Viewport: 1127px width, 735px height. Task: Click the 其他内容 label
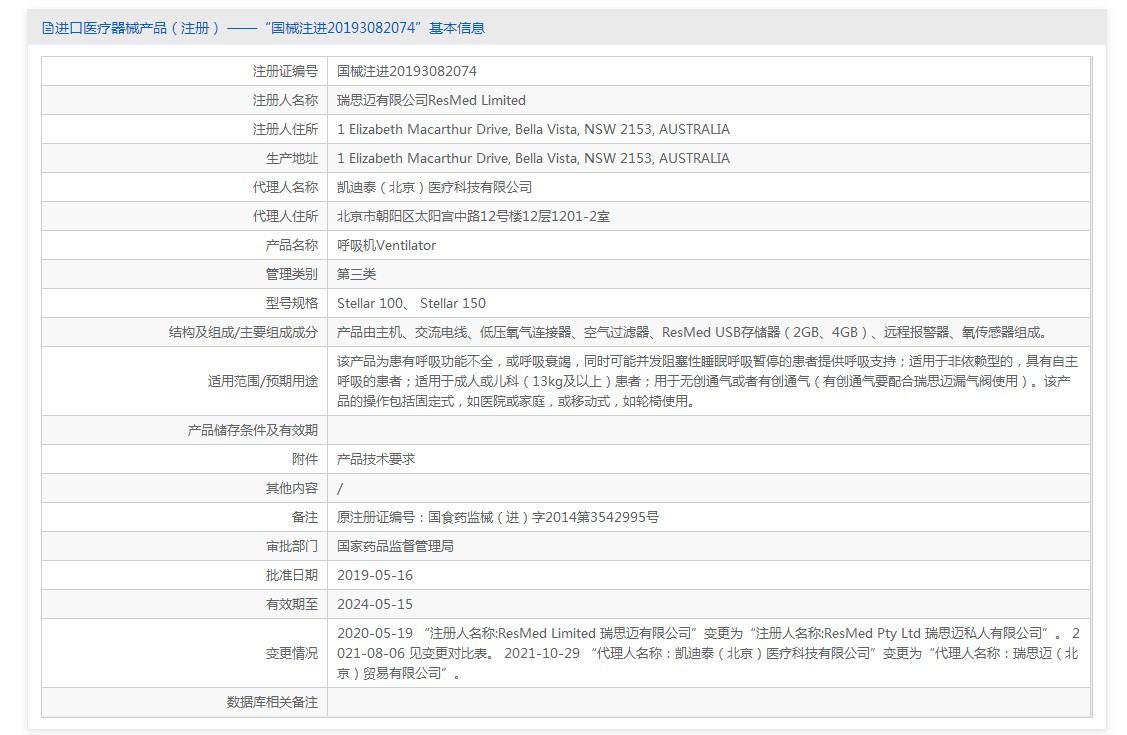point(292,488)
